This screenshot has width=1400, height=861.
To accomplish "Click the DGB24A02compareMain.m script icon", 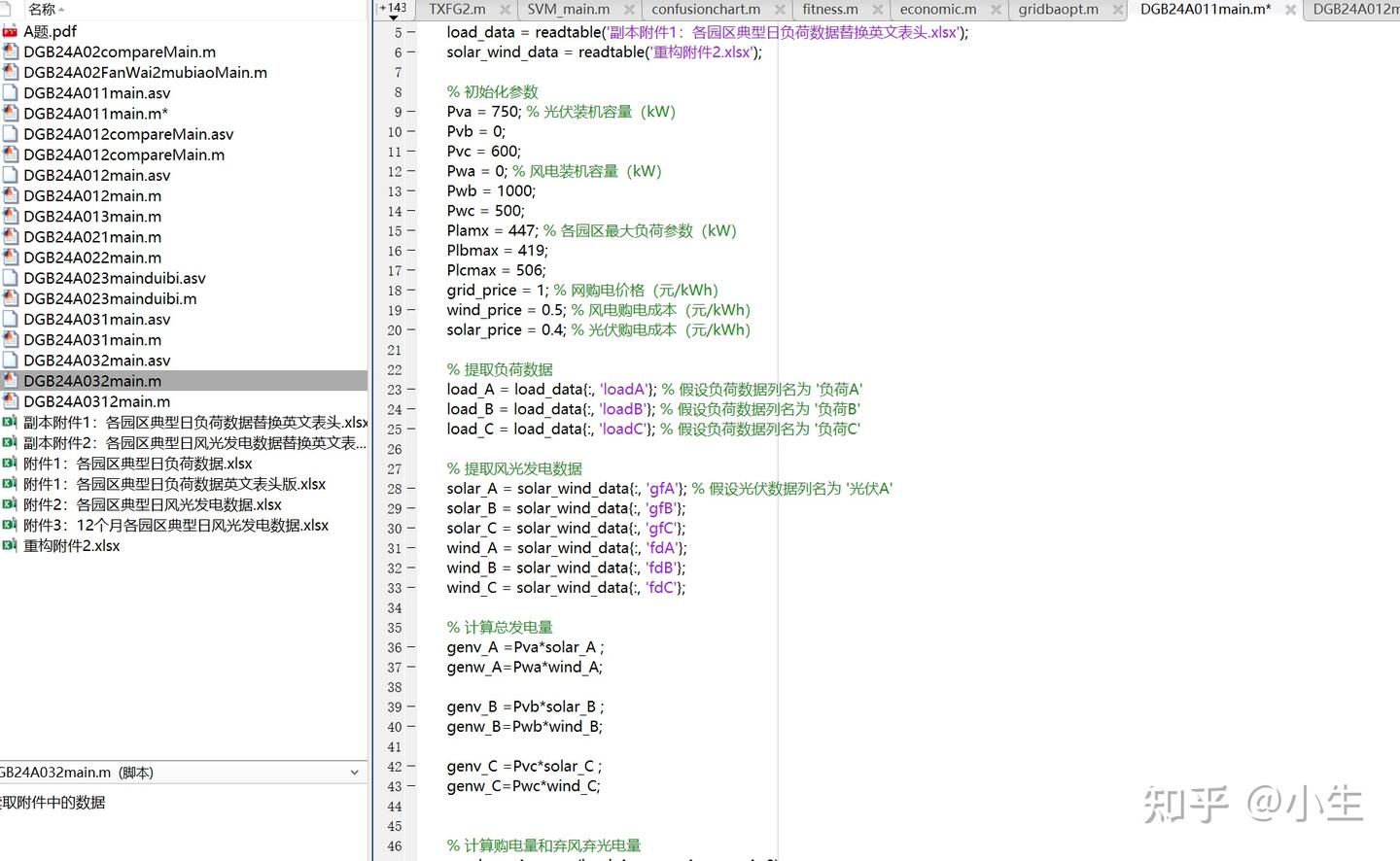I will point(11,52).
